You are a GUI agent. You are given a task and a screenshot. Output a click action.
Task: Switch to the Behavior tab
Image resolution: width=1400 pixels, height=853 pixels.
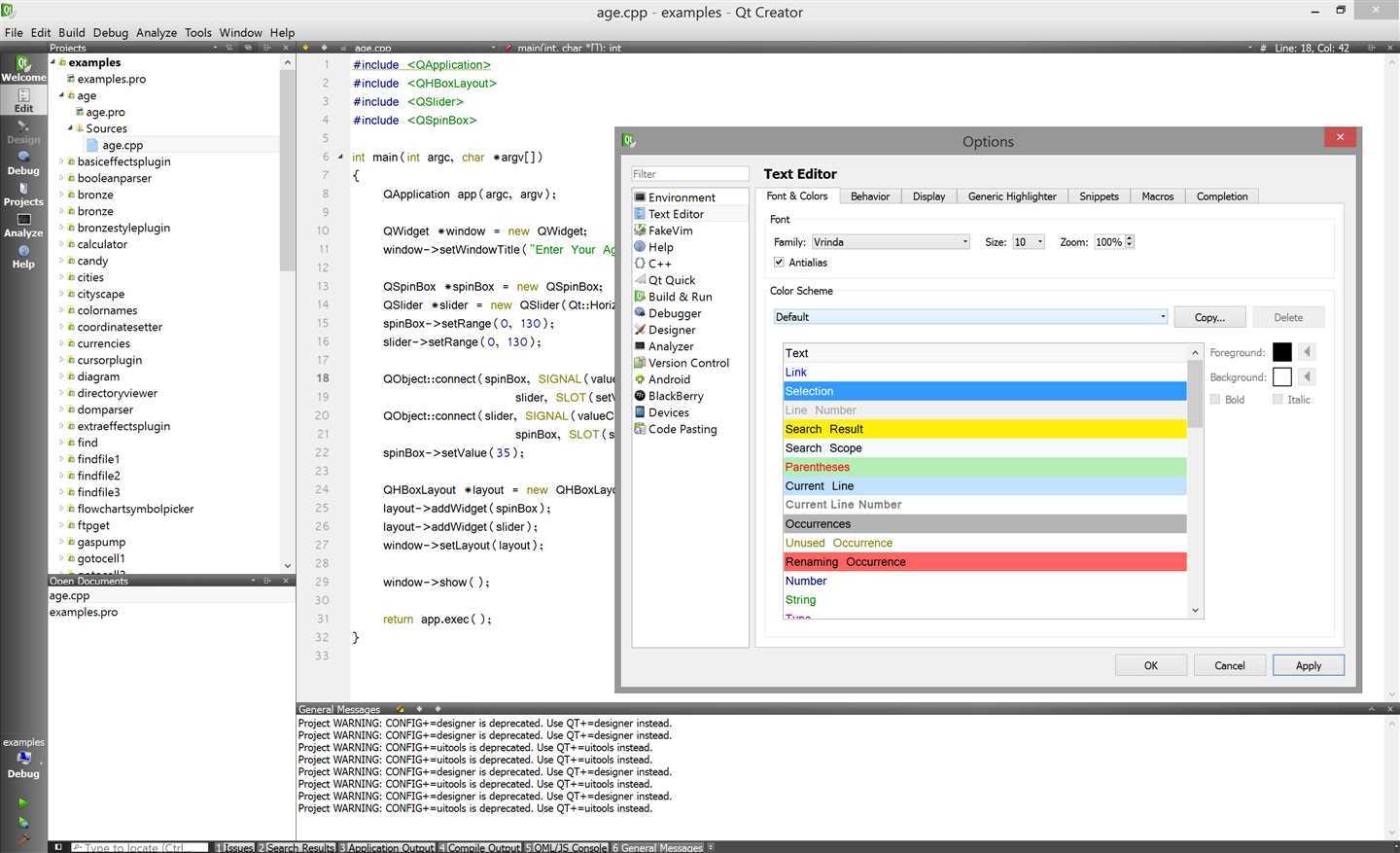870,196
